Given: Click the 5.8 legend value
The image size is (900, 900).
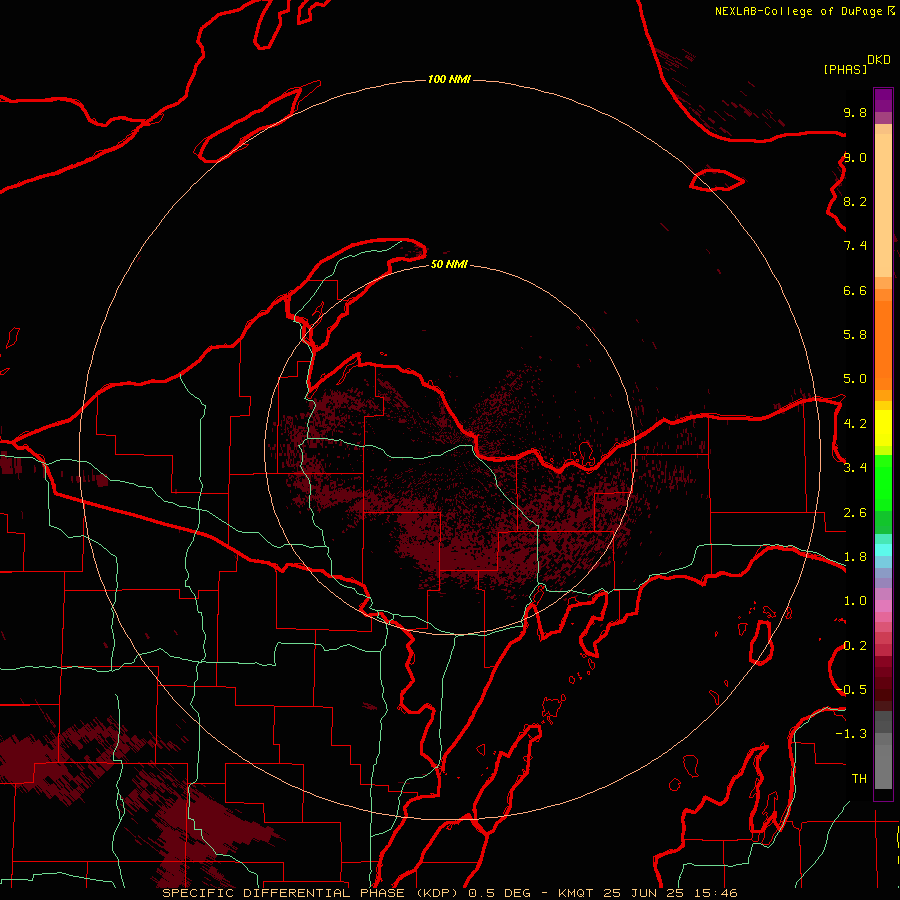Looking at the screenshot, I should pos(855,335).
